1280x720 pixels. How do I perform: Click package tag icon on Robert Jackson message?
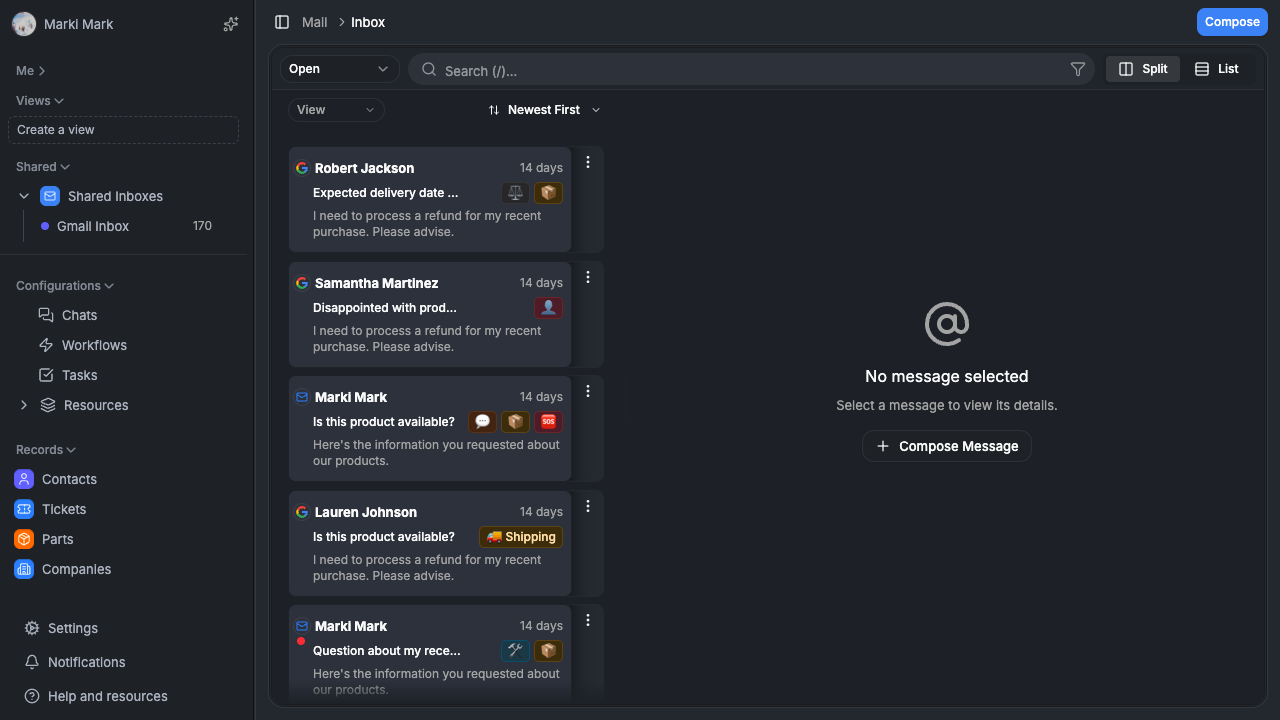[548, 193]
